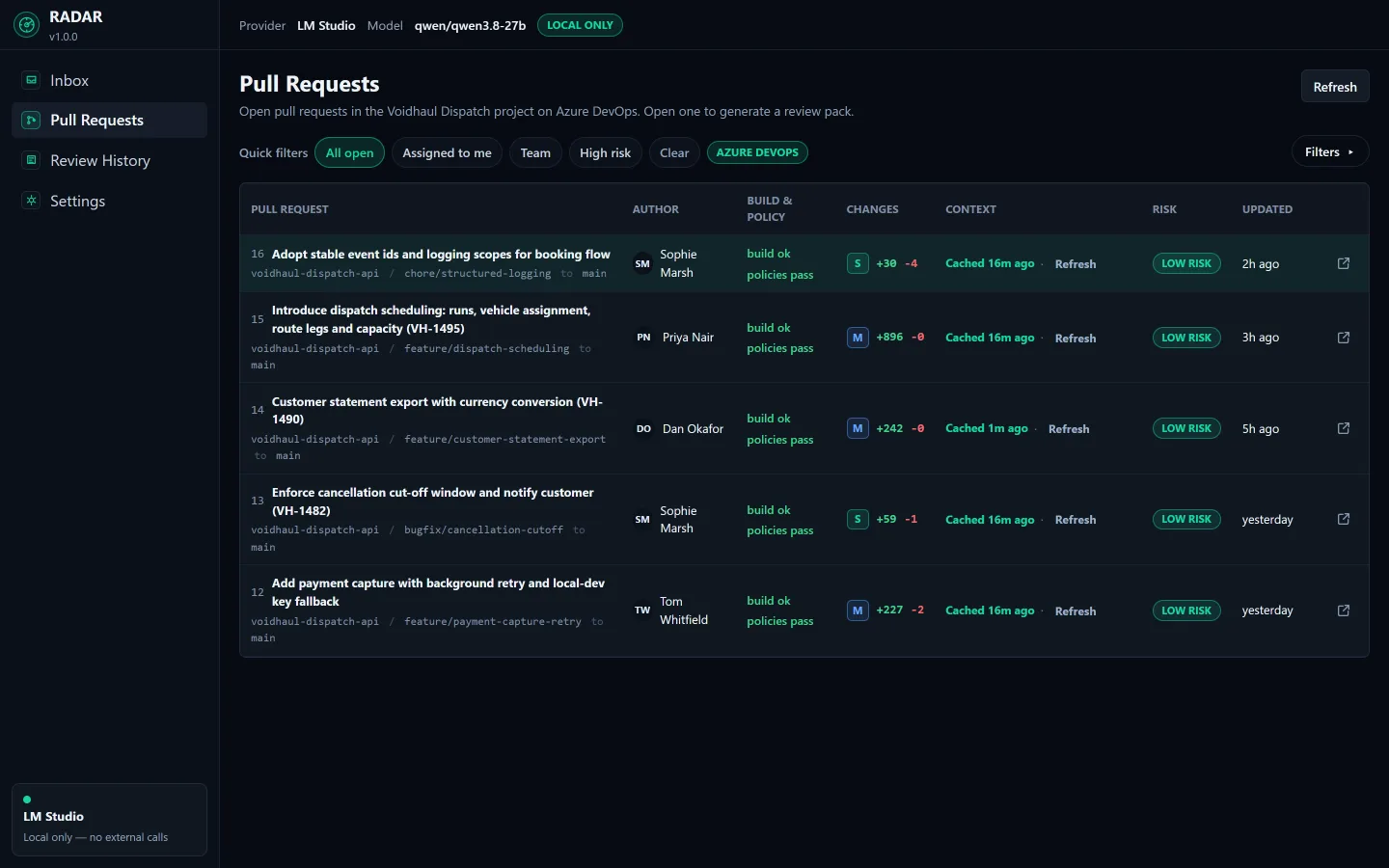The image size is (1389, 868).
Task: Refresh context for PR 16 row
Action: tap(1076, 264)
